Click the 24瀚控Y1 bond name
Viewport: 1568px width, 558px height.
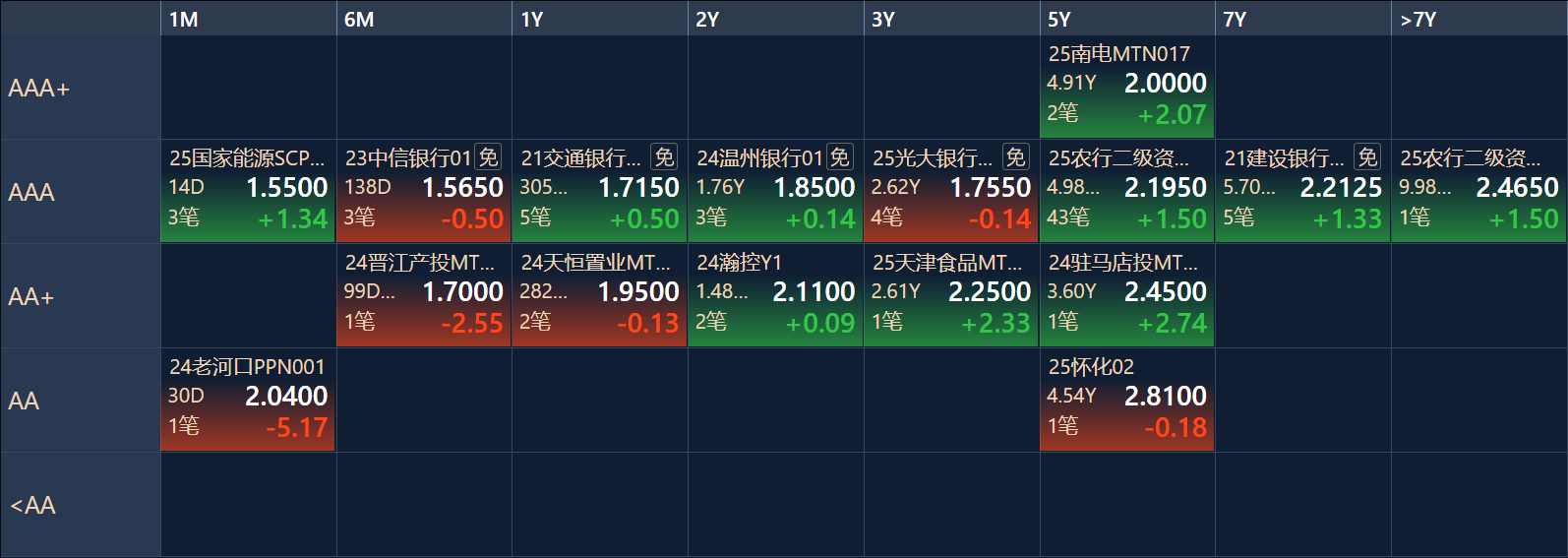point(739,263)
